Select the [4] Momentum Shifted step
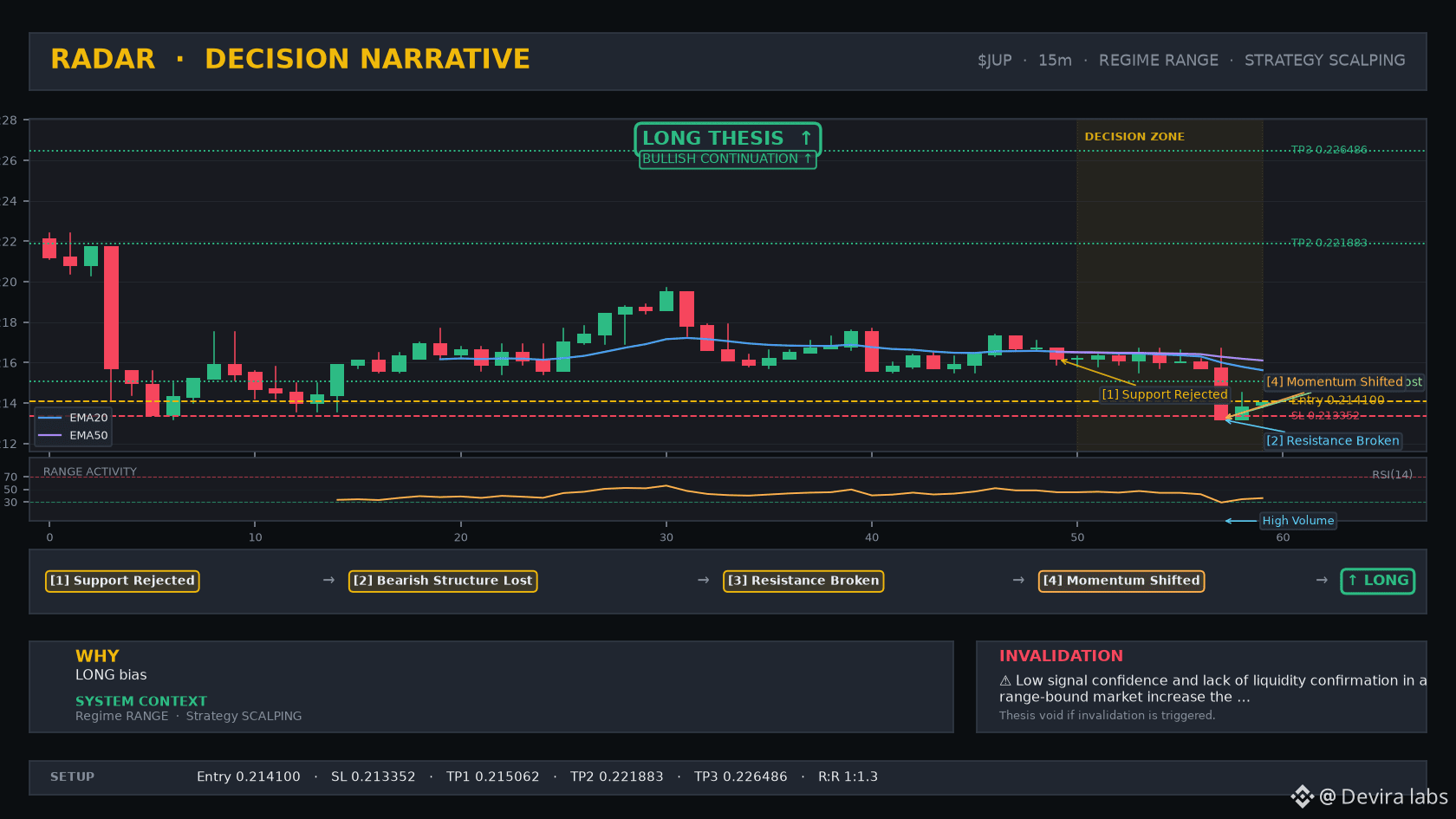Screen dimensions: 1456x819 1121,581
